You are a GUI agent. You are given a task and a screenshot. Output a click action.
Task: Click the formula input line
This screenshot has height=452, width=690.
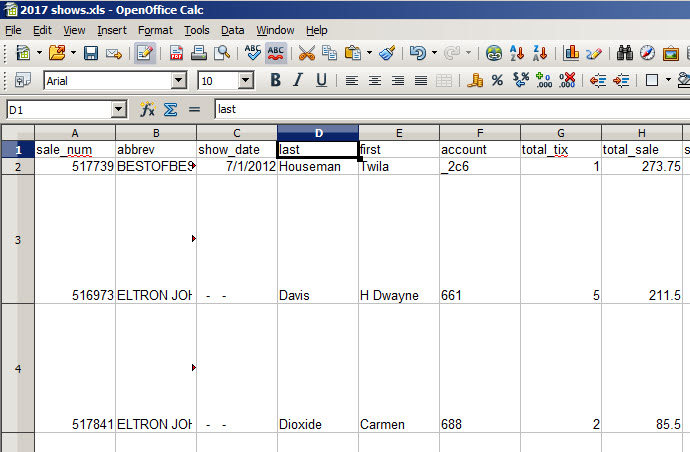(452, 109)
